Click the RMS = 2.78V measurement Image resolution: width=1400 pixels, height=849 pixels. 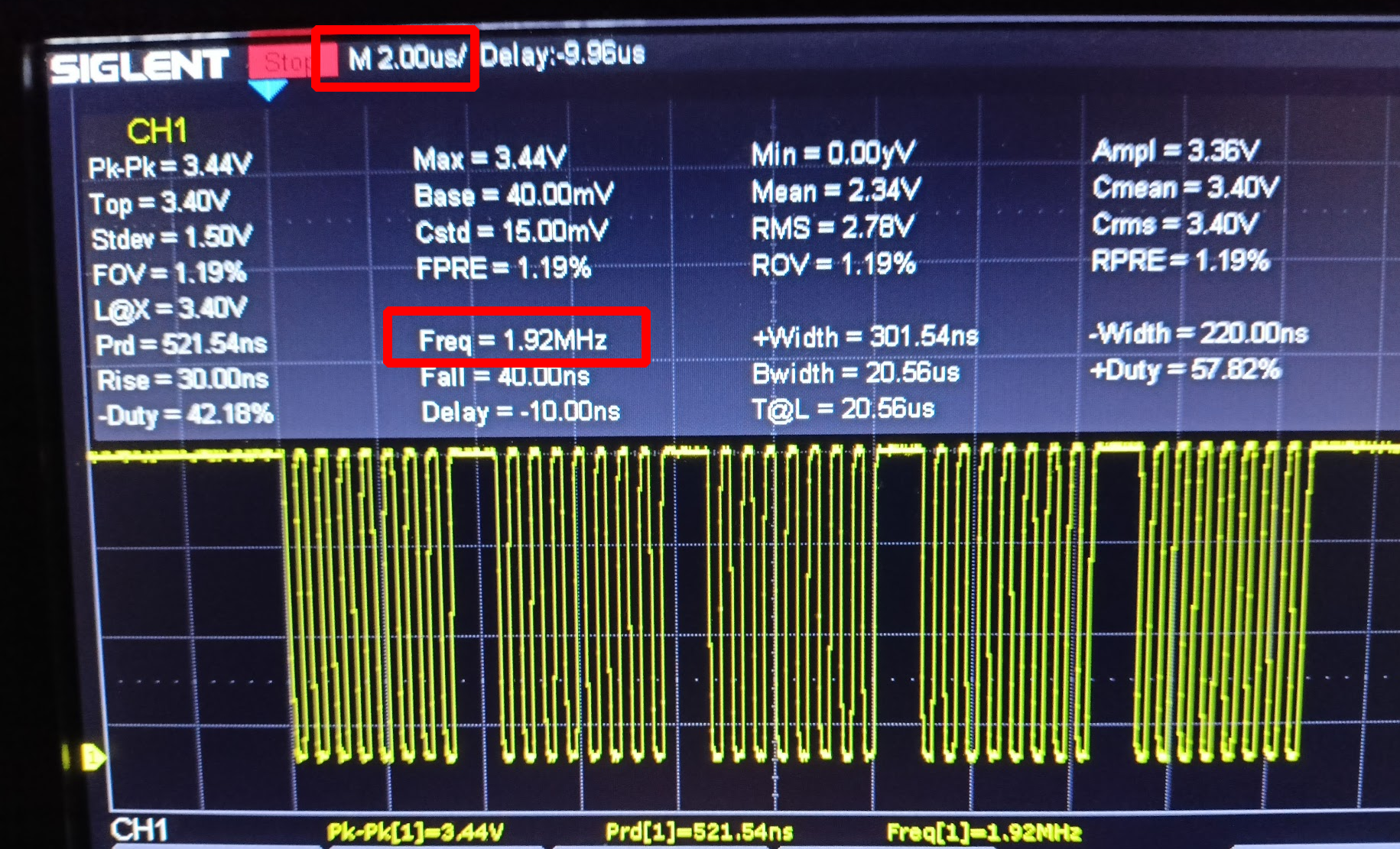[833, 228]
